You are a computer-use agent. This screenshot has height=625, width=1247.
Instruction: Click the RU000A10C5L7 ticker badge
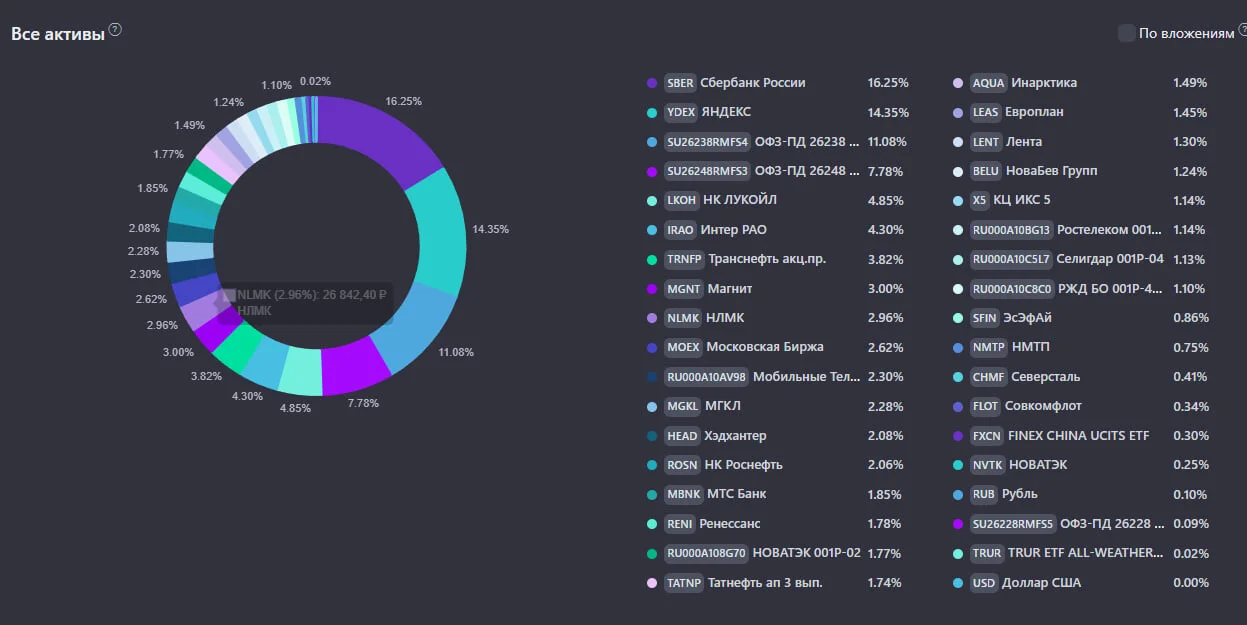(1011, 259)
